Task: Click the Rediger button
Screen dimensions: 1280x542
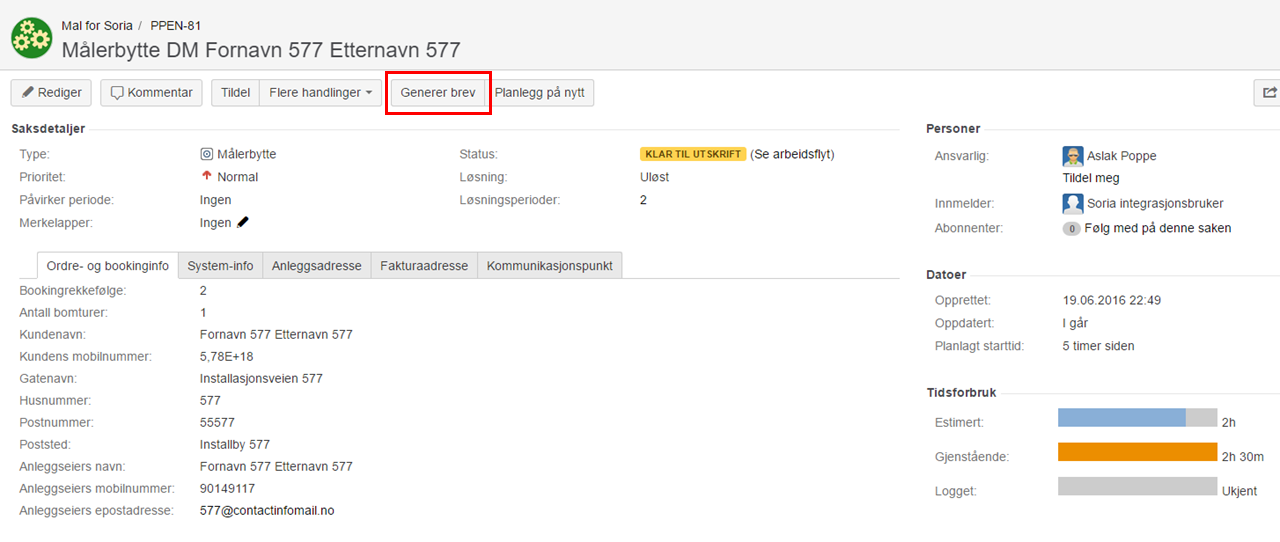Action: click(x=52, y=93)
